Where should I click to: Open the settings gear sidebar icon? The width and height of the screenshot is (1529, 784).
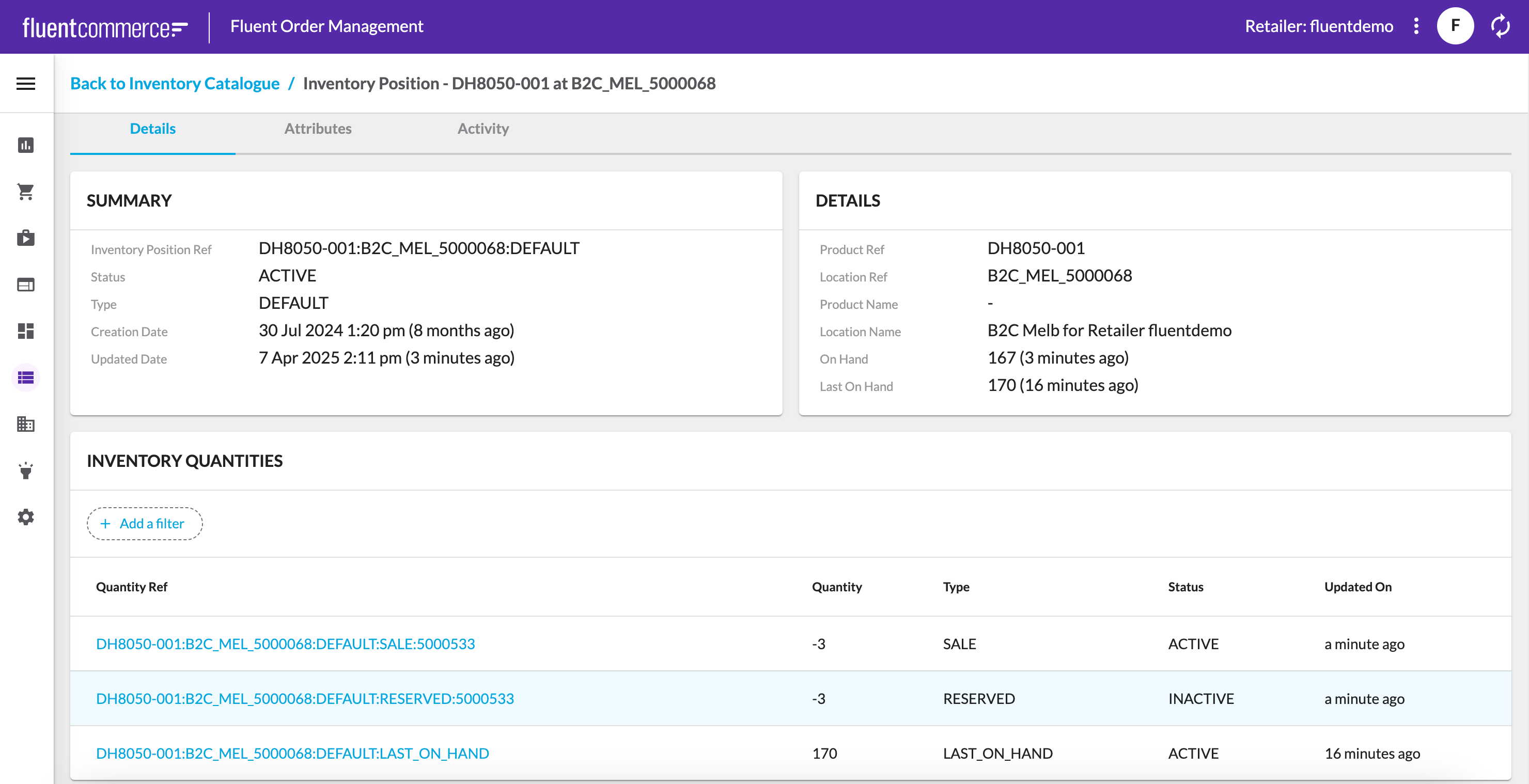pyautogui.click(x=25, y=517)
